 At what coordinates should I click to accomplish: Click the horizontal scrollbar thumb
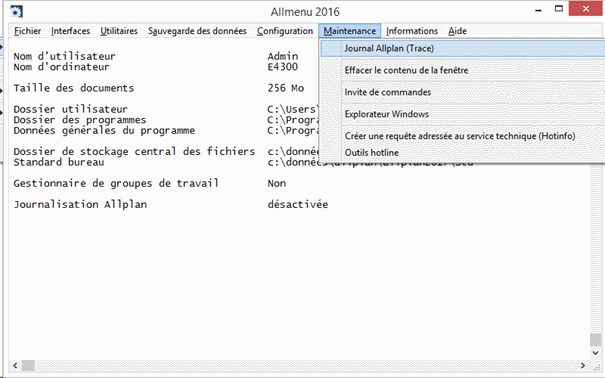click(x=28, y=365)
